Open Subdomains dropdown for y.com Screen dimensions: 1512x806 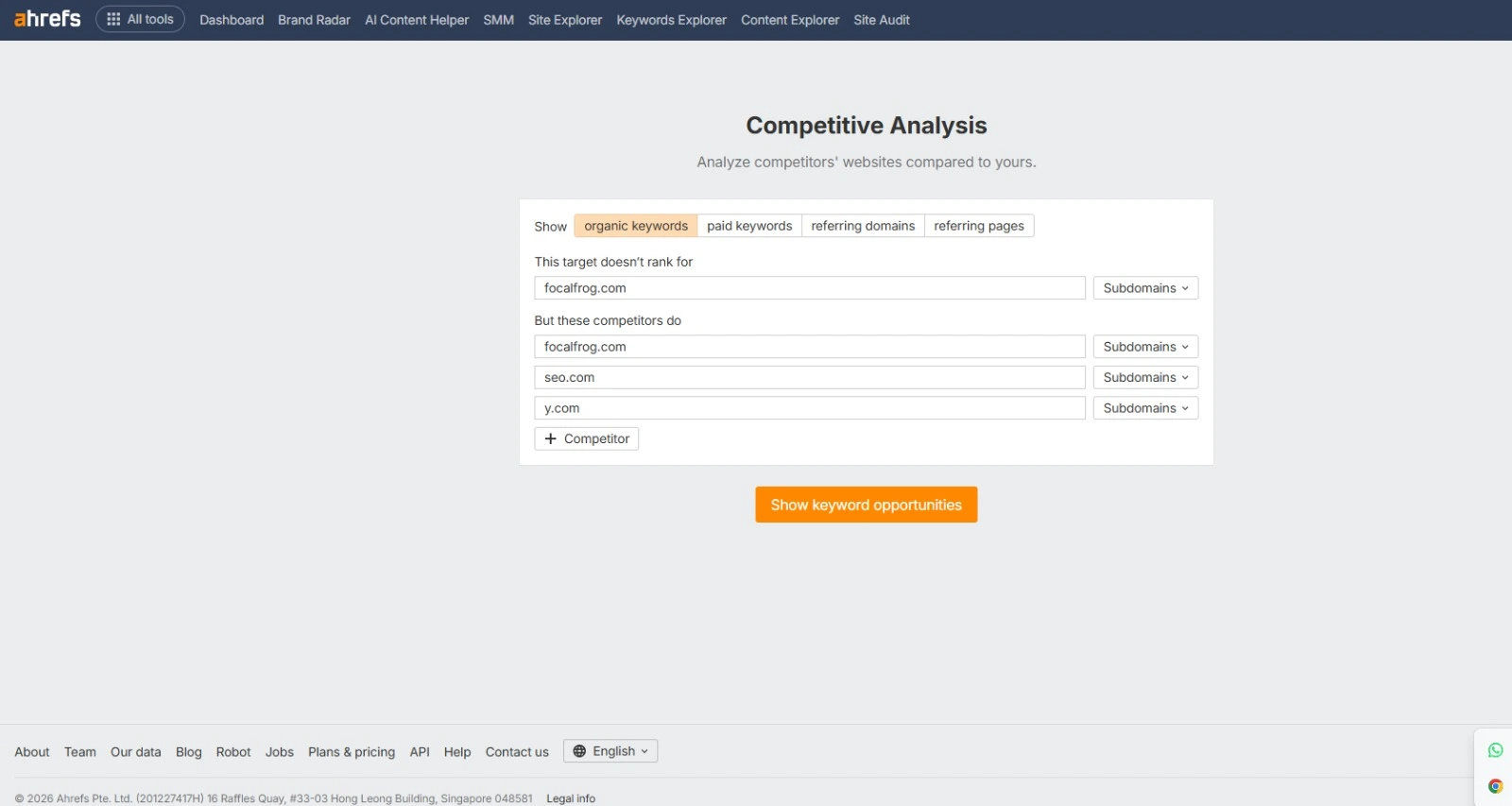coord(1145,408)
